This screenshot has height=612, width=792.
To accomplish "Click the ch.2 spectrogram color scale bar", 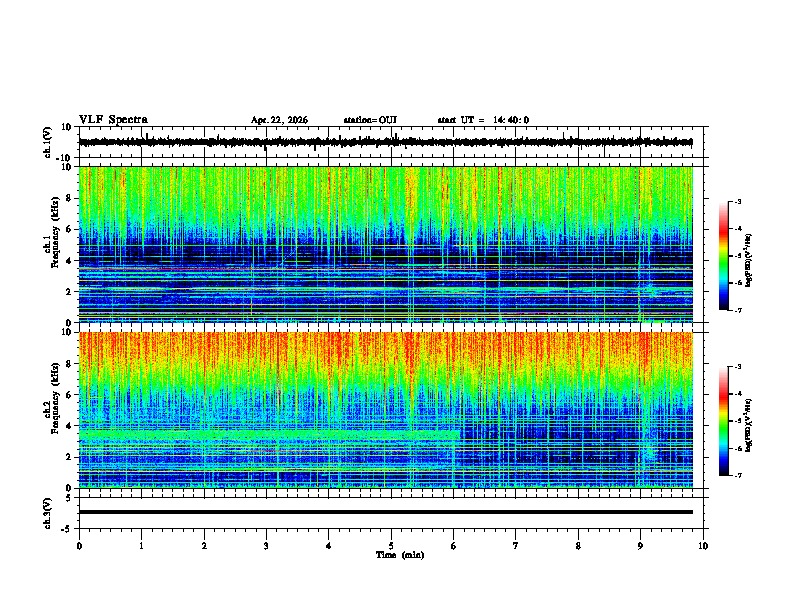I will click(723, 421).
